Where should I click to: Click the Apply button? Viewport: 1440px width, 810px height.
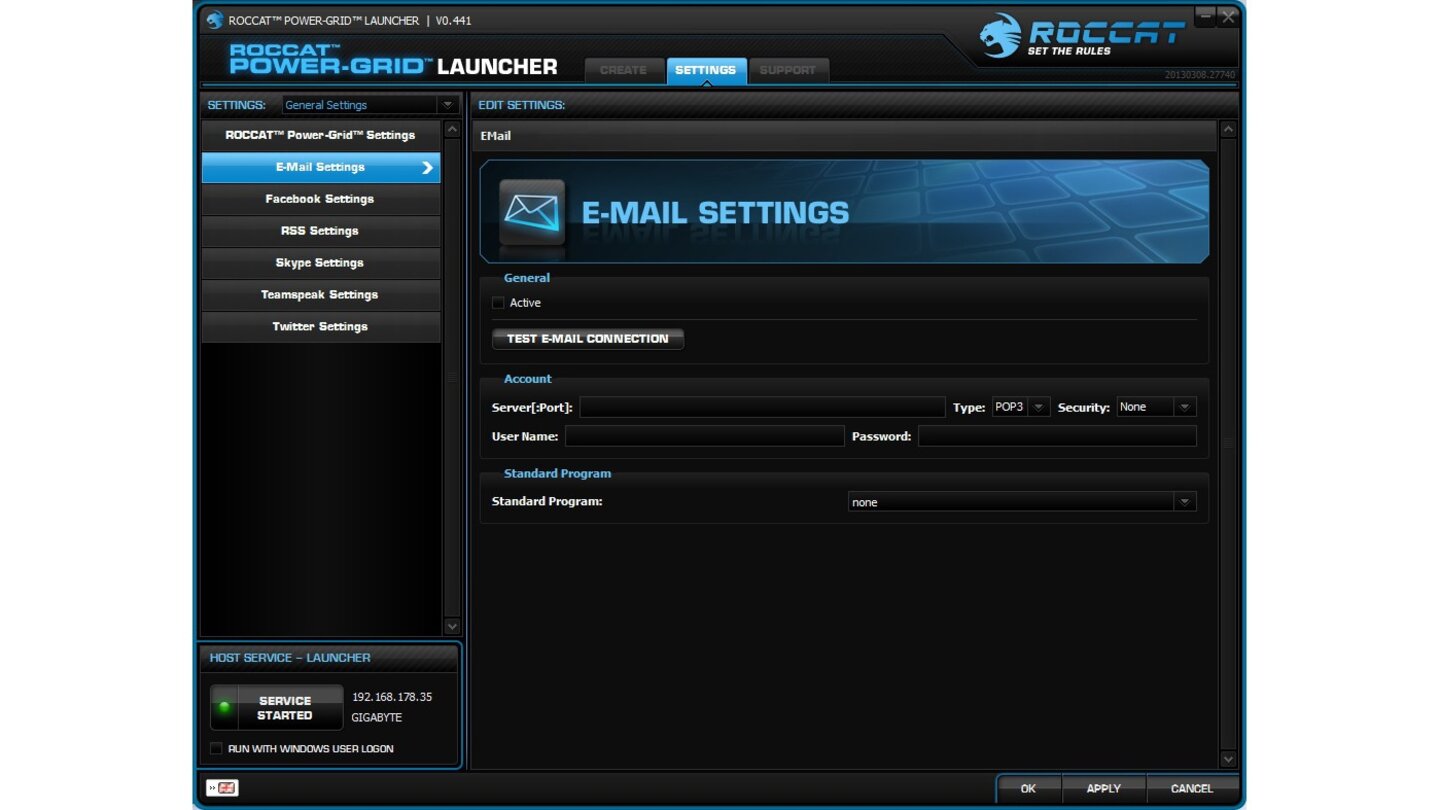click(1104, 789)
